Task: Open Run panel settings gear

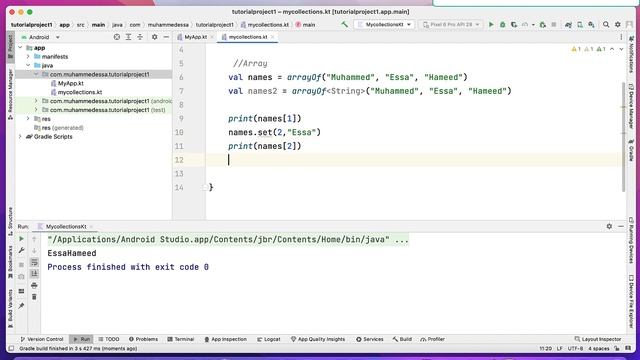Action: 609,226
